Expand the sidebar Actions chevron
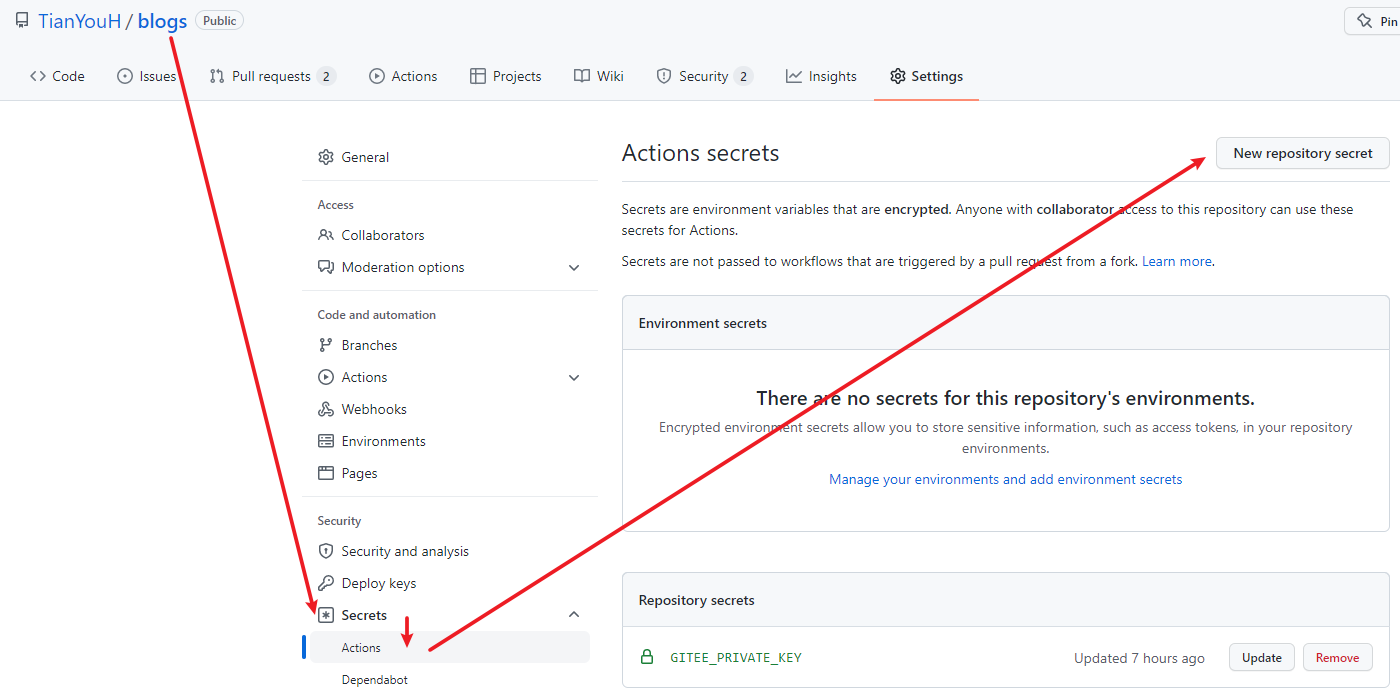 pos(574,377)
